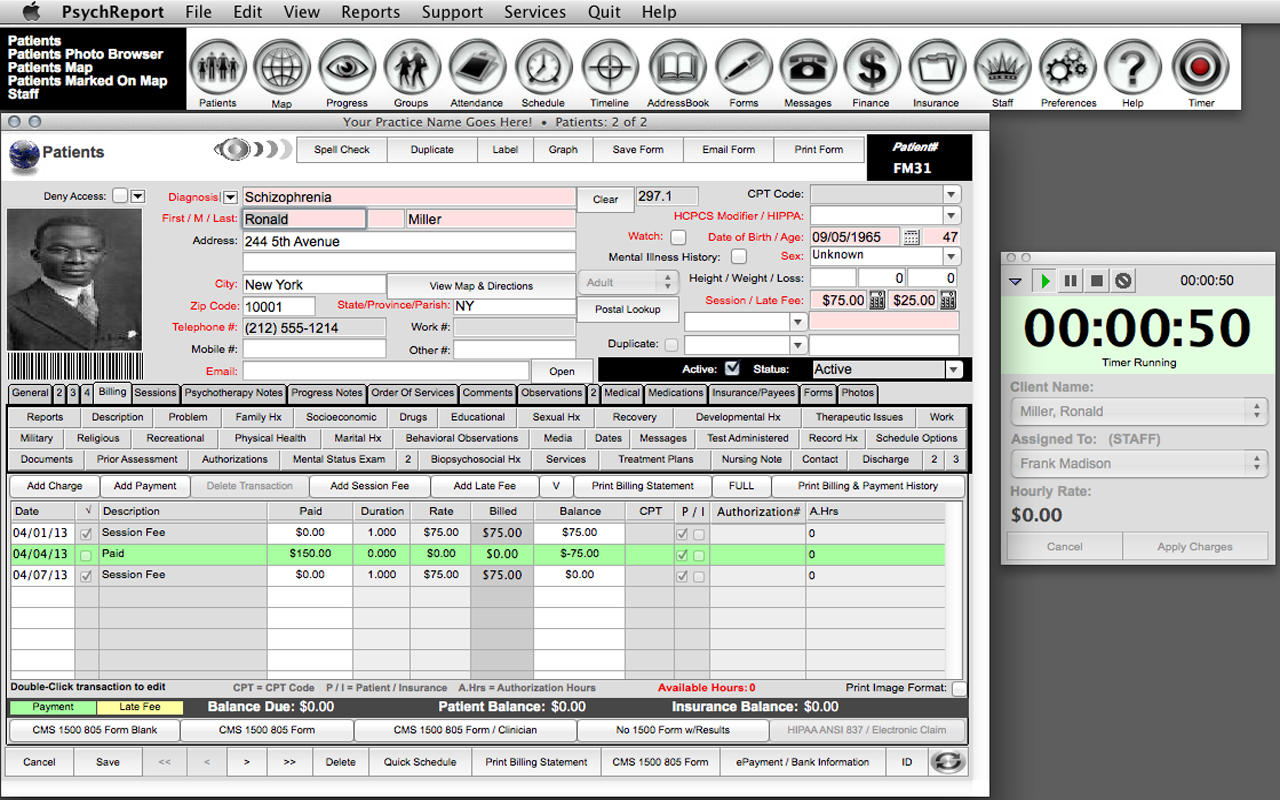Viewport: 1280px width, 800px height.
Task: Switch to the Sessions tab
Action: pos(155,393)
